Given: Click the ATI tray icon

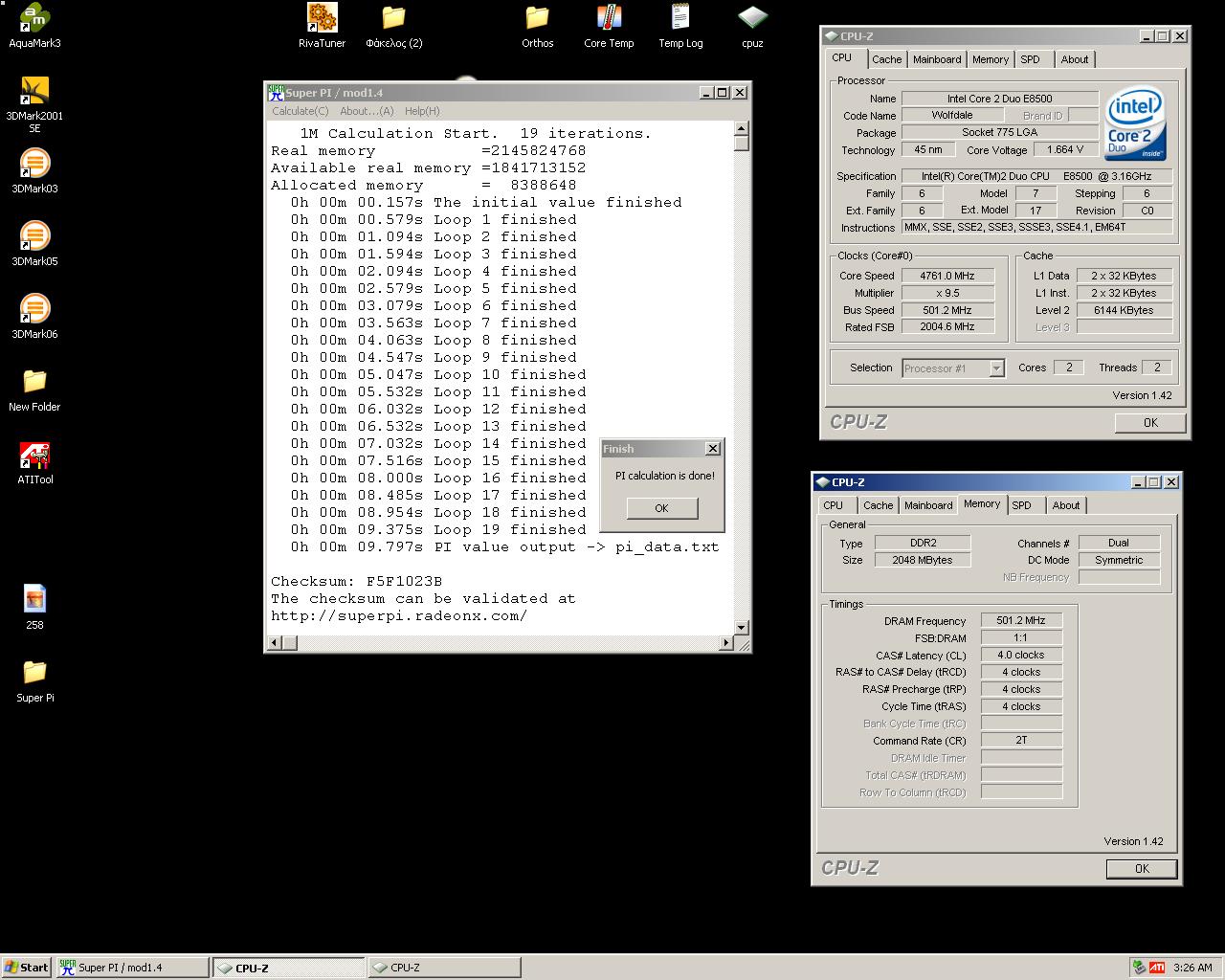Looking at the screenshot, I should (x=1157, y=968).
